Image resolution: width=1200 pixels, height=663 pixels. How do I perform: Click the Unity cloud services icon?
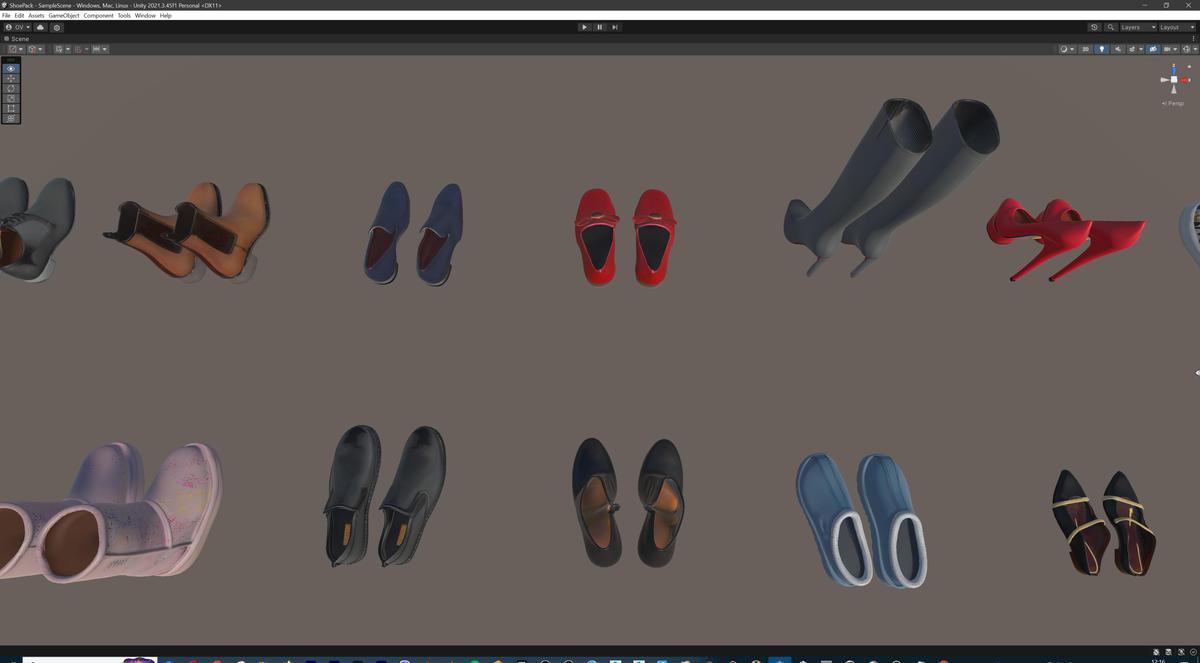click(40, 27)
